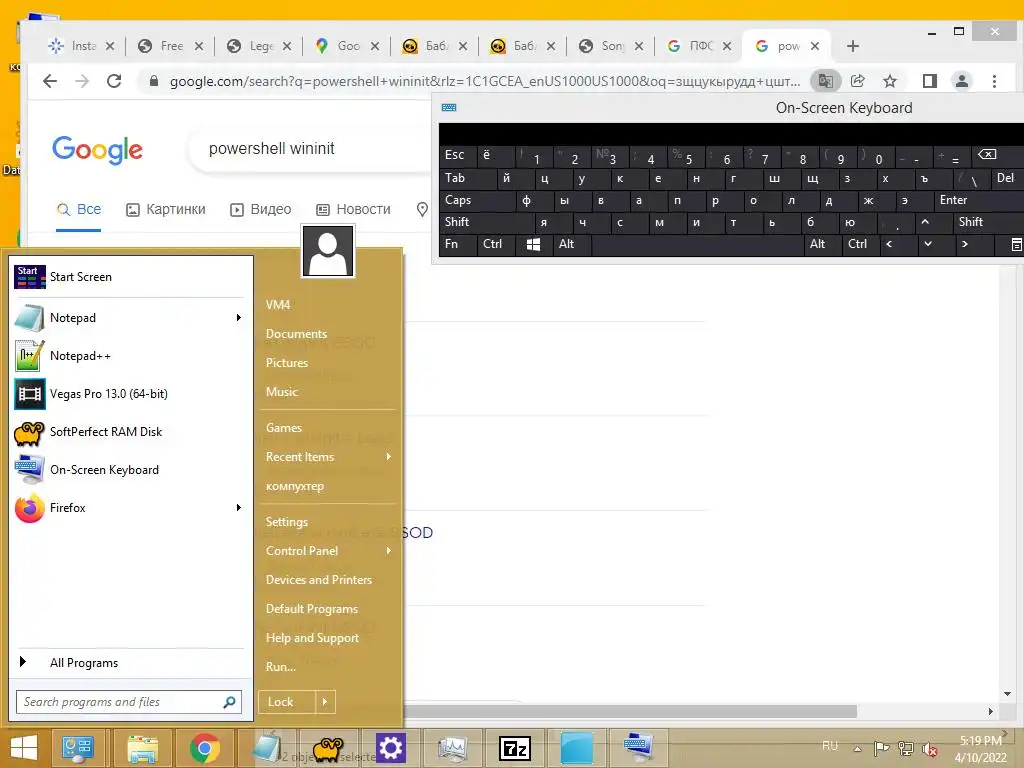This screenshot has height=768, width=1024.
Task: Click the horizontal scrollbar in Chrome
Action: (x=630, y=711)
